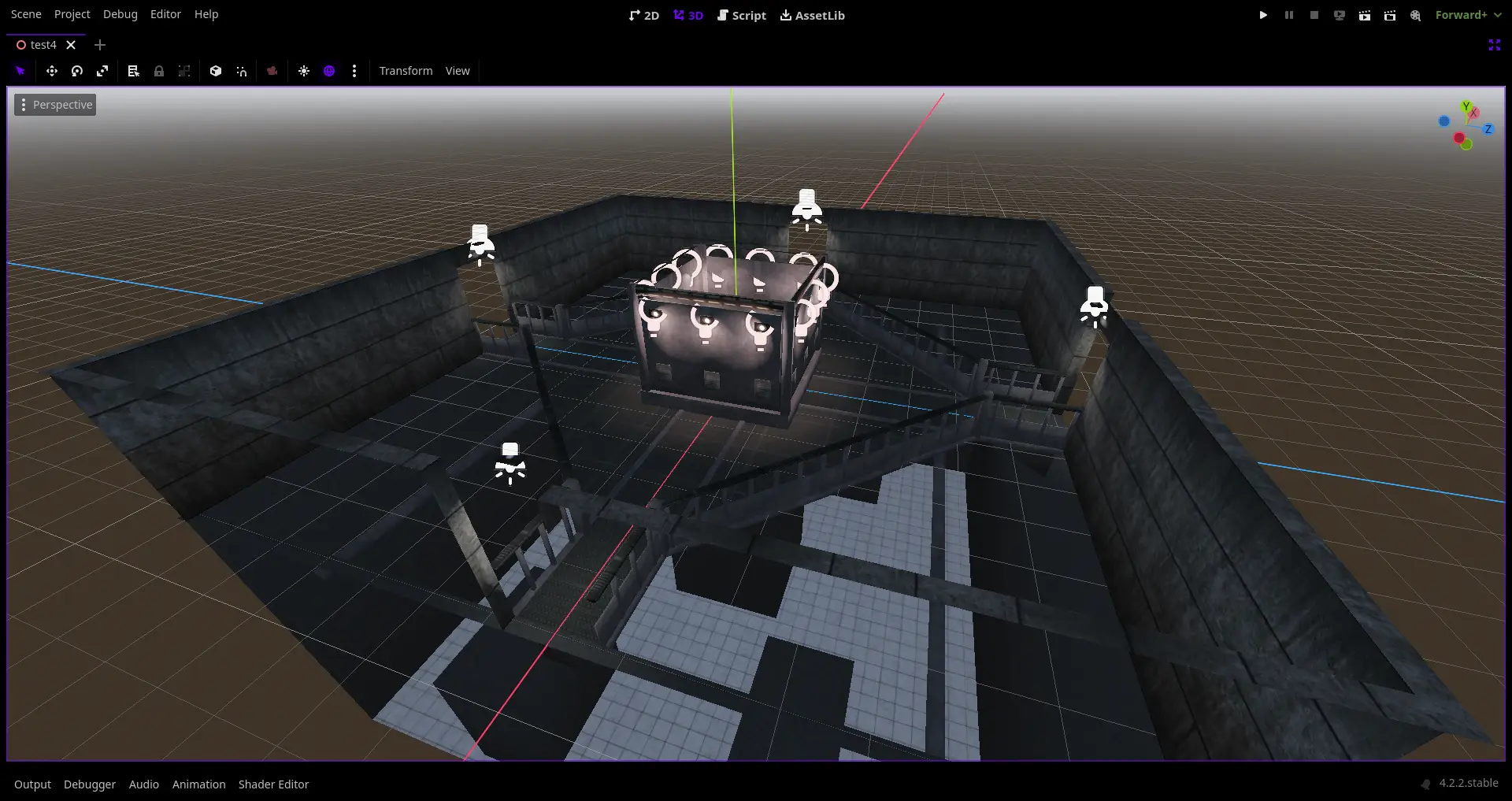Add a new scene tab with plus

click(x=100, y=45)
